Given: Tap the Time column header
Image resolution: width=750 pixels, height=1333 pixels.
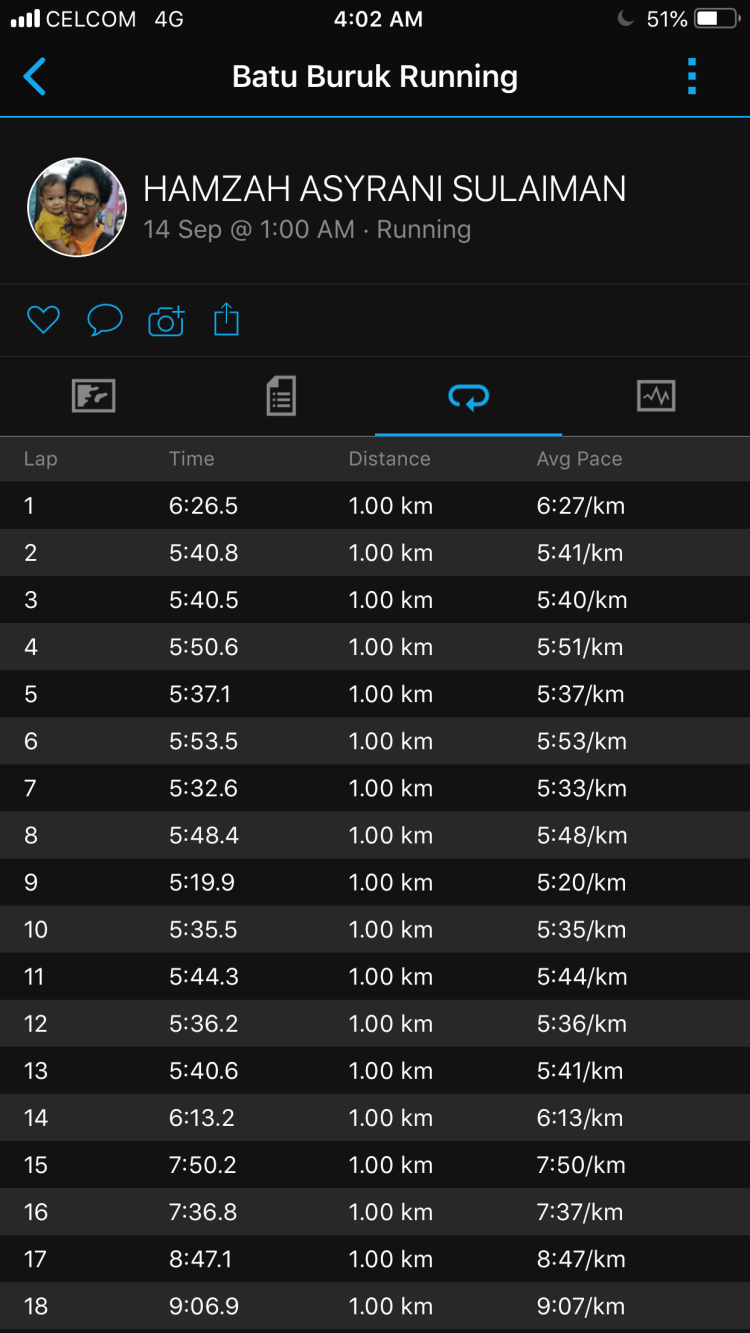Looking at the screenshot, I should click(x=191, y=459).
